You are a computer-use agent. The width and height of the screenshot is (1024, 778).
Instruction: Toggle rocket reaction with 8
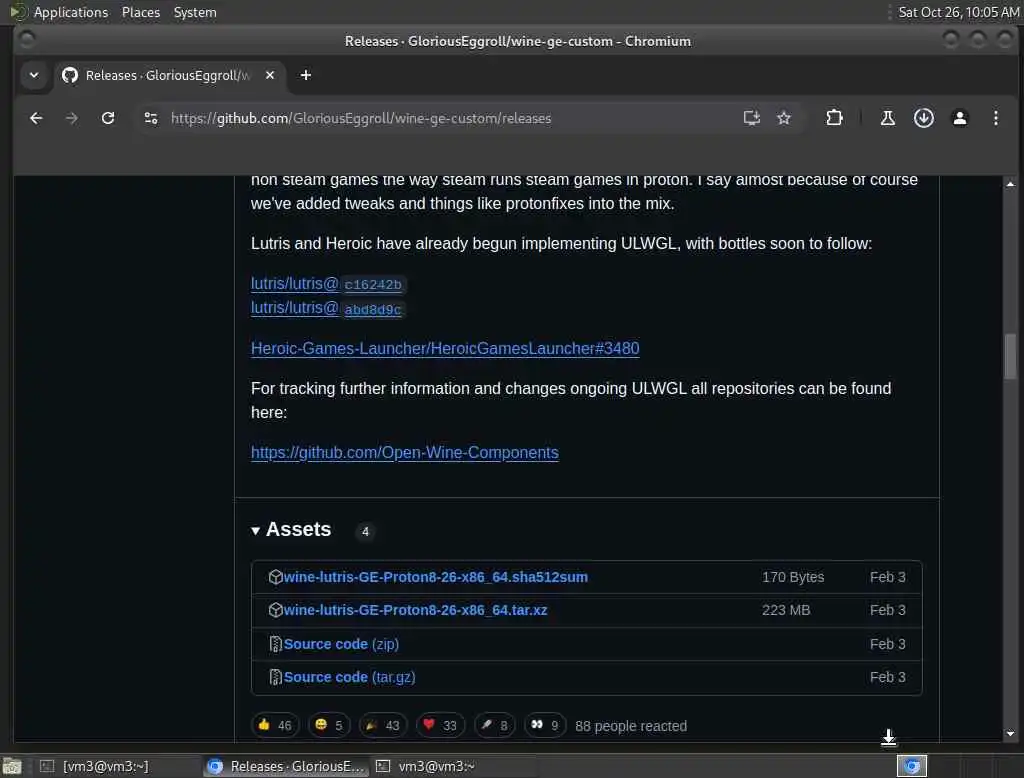494,726
